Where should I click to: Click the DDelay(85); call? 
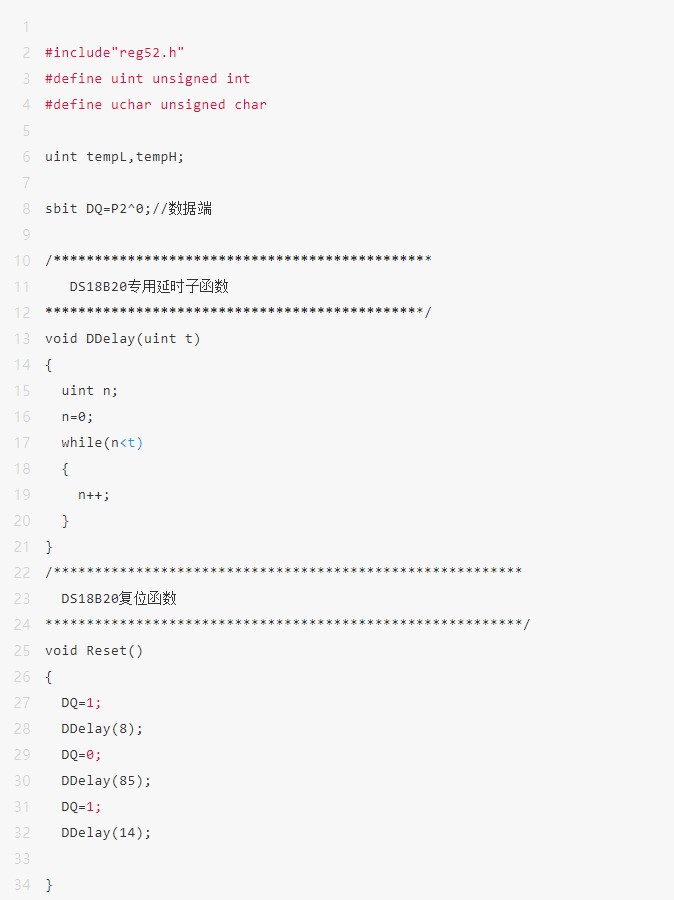[x=106, y=780]
